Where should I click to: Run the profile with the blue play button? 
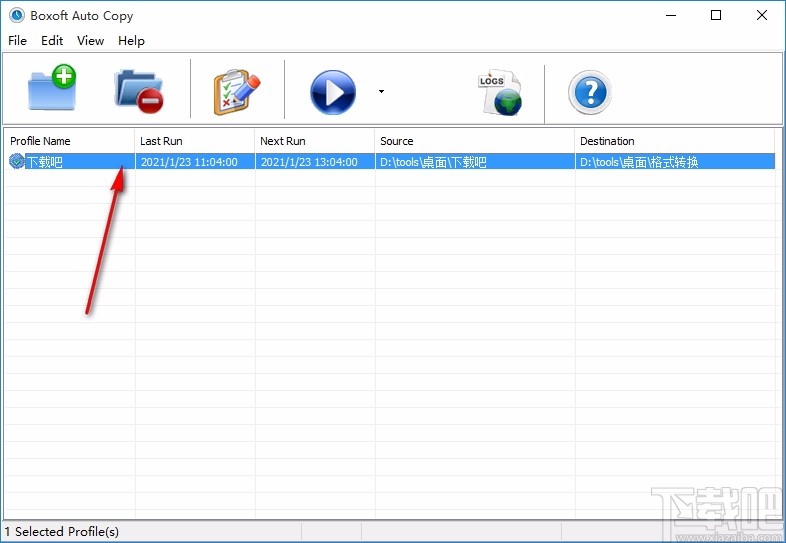click(x=333, y=92)
